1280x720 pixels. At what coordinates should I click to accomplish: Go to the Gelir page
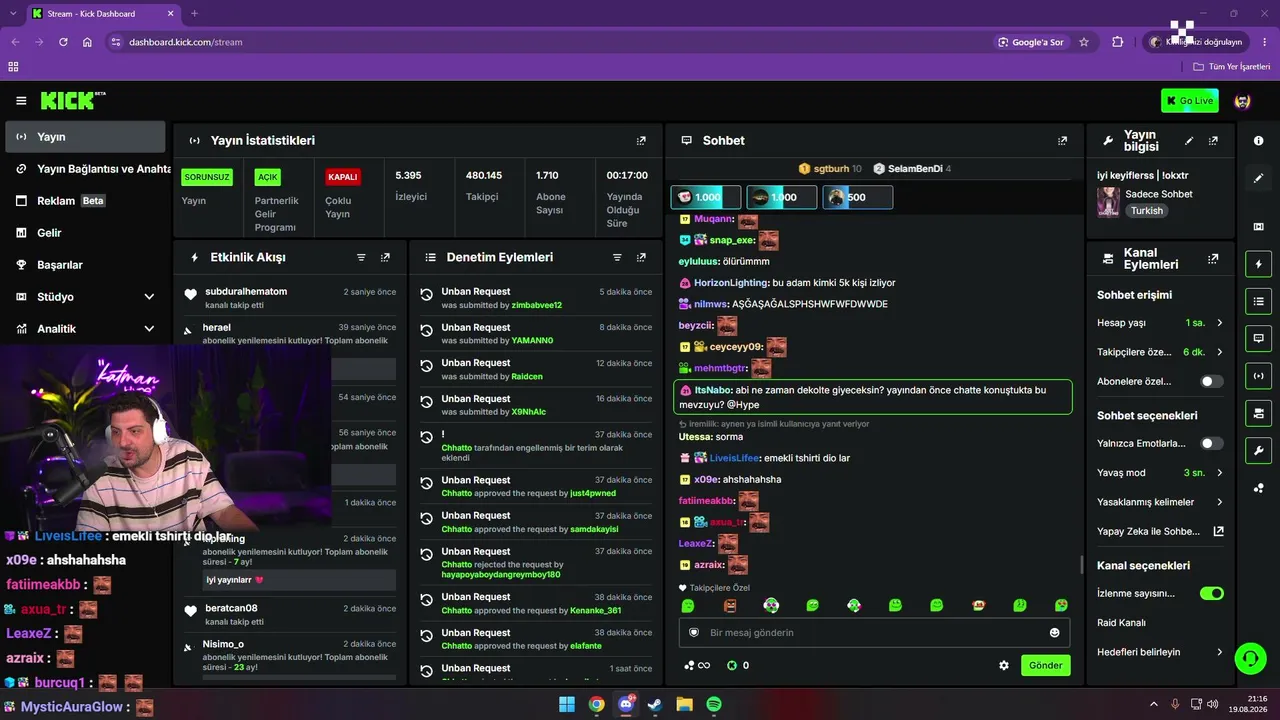coord(85,233)
